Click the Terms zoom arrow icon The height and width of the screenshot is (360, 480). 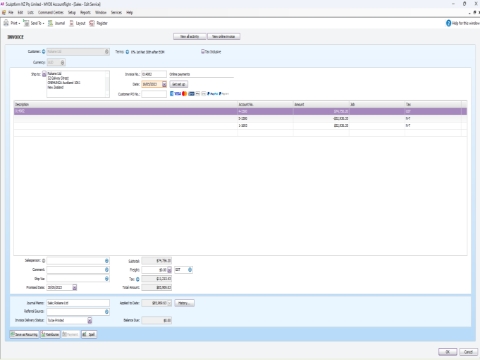(127, 52)
